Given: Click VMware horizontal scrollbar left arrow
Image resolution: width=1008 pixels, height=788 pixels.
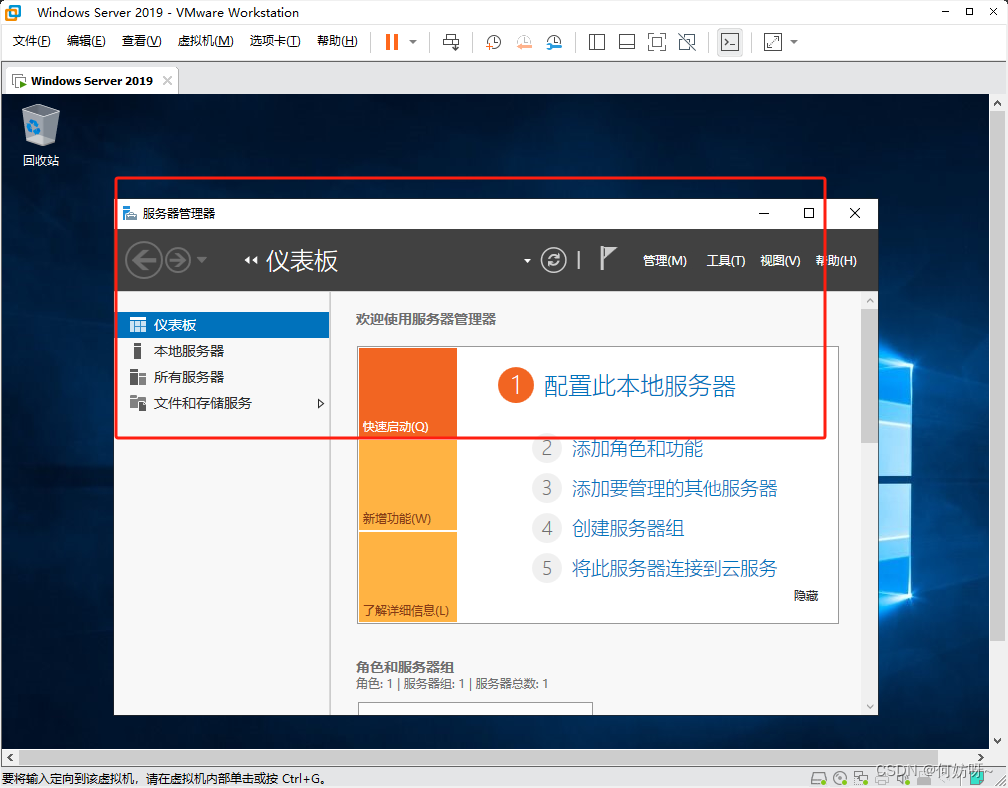Looking at the screenshot, I should [10, 758].
